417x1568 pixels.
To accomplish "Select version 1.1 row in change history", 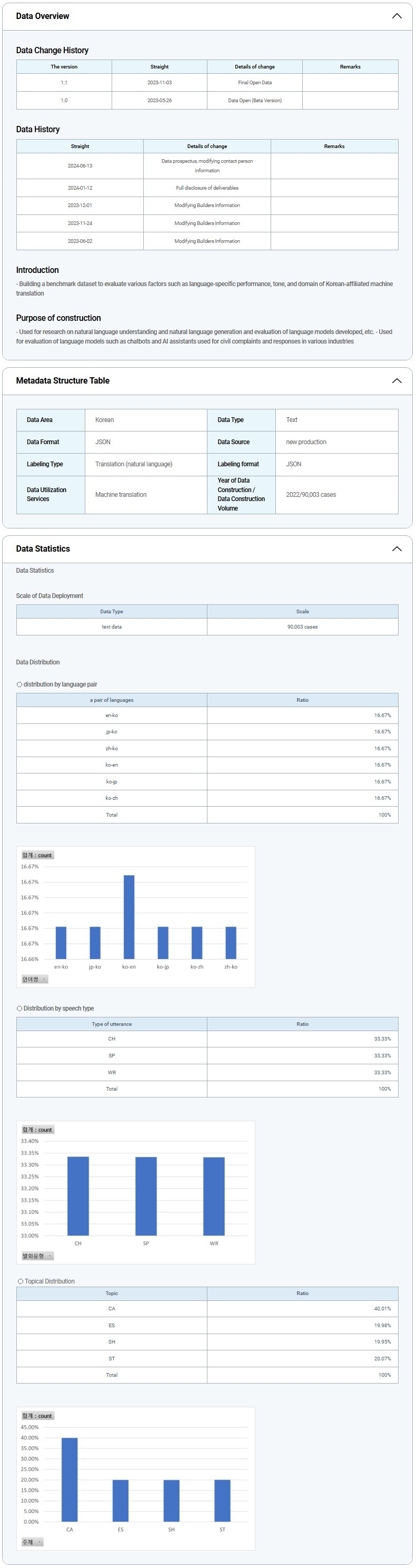I will (x=64, y=82).
